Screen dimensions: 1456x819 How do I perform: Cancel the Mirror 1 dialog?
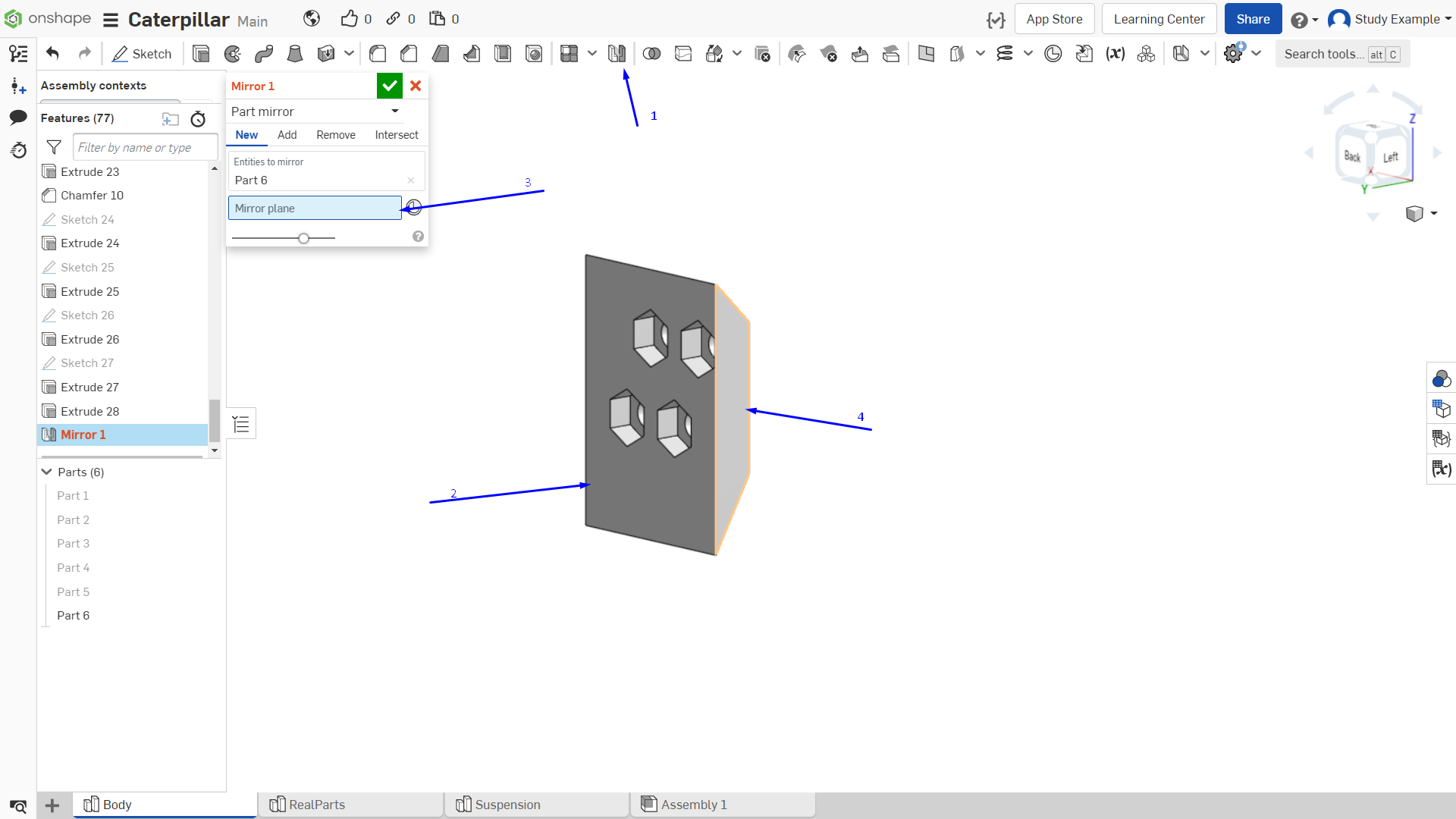click(416, 86)
